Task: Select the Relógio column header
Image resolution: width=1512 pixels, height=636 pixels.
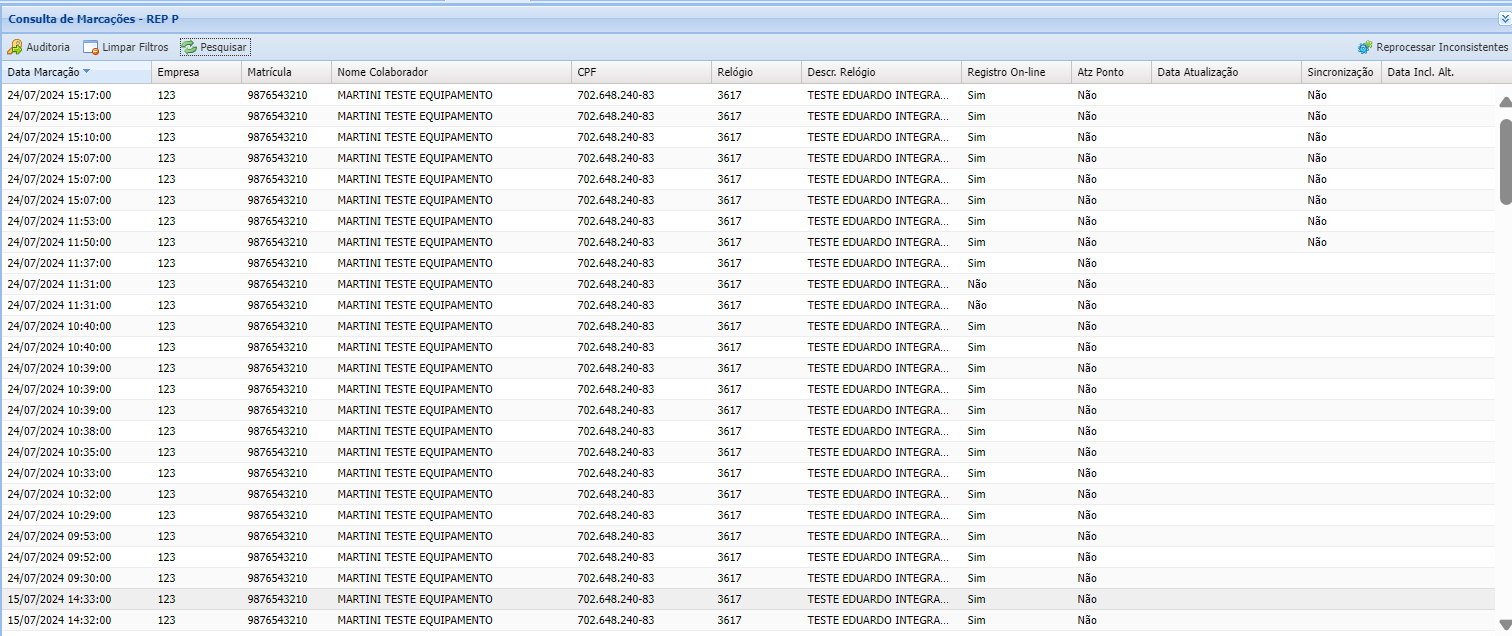Action: 756,72
